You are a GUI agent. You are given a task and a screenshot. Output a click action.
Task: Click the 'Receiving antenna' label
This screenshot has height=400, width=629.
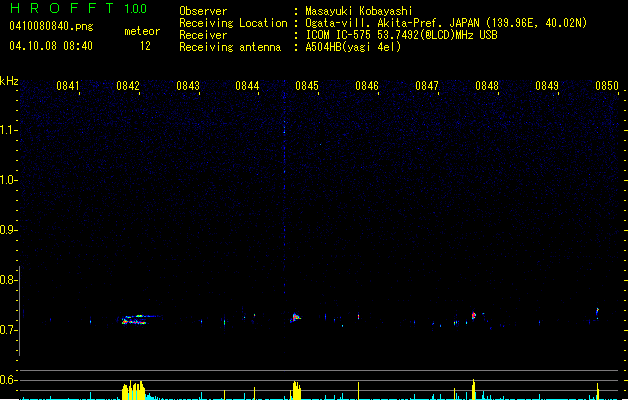[x=230, y=47]
